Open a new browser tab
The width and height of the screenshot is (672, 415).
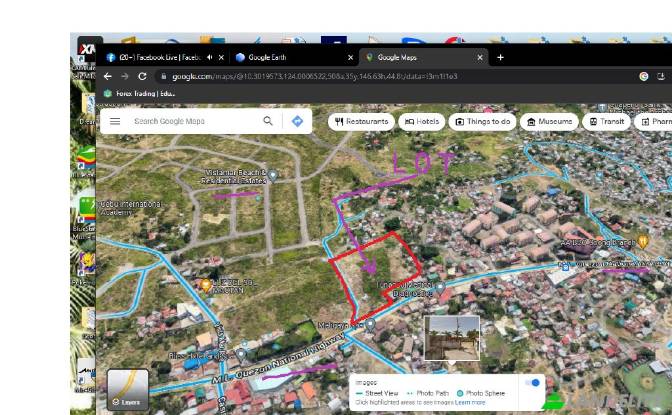tap(501, 57)
